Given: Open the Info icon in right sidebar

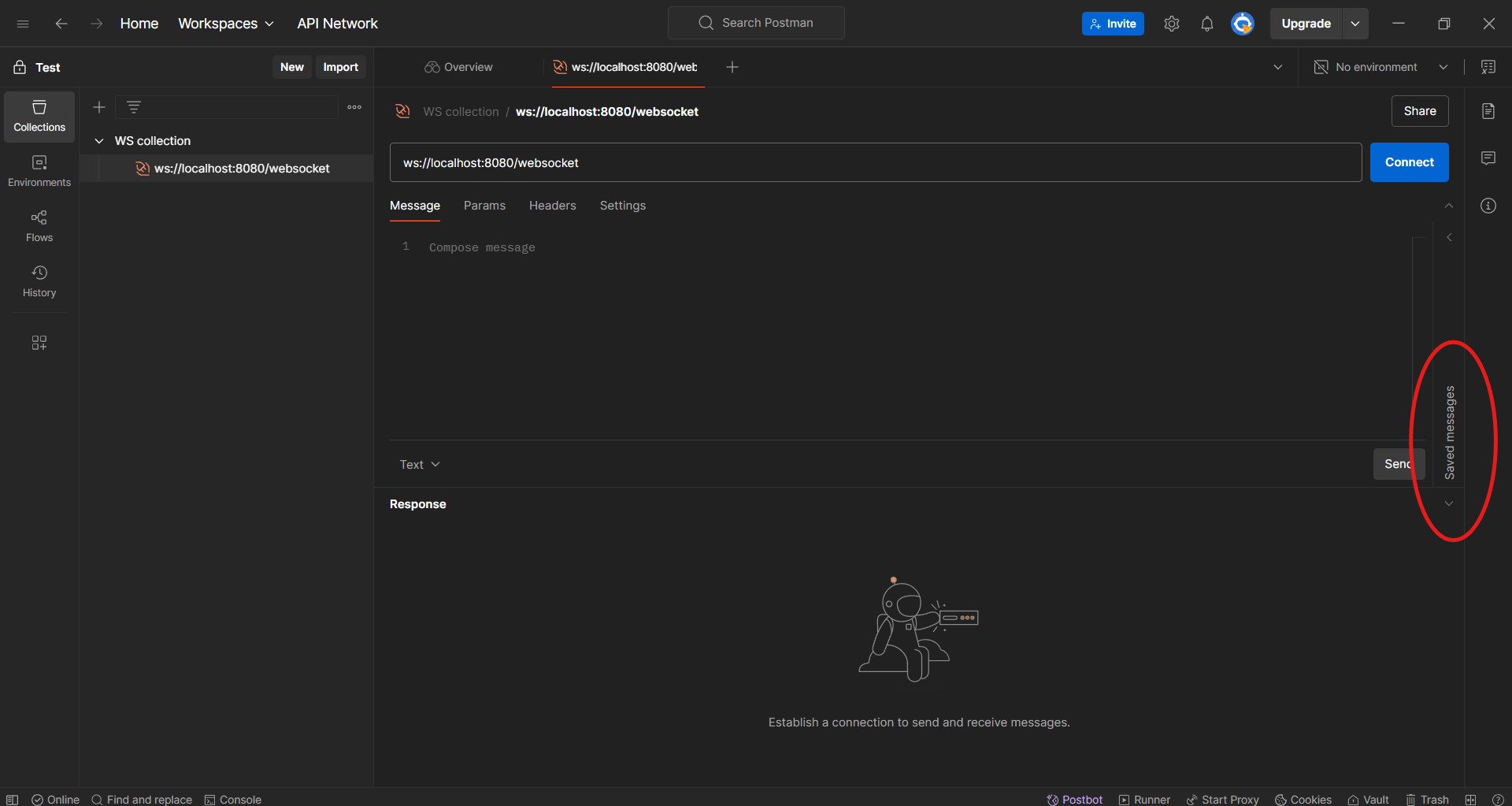Looking at the screenshot, I should (1488, 206).
